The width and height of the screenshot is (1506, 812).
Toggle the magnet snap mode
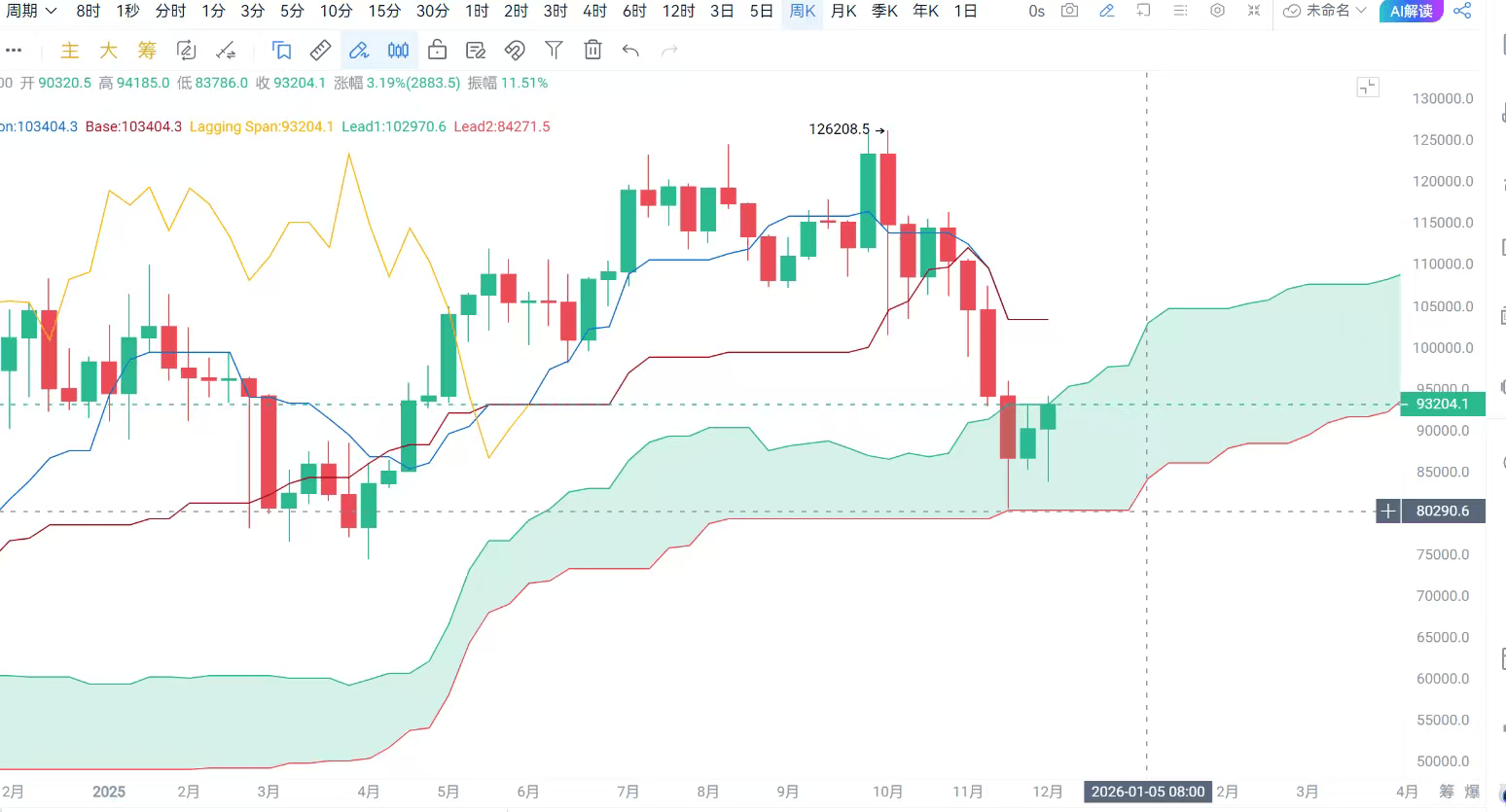[515, 51]
